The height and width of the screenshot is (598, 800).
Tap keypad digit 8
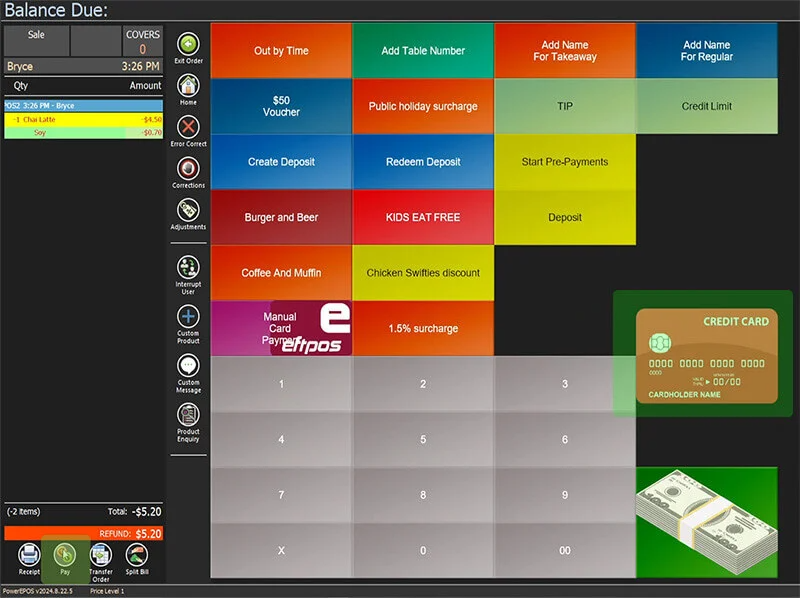pyautogui.click(x=423, y=495)
